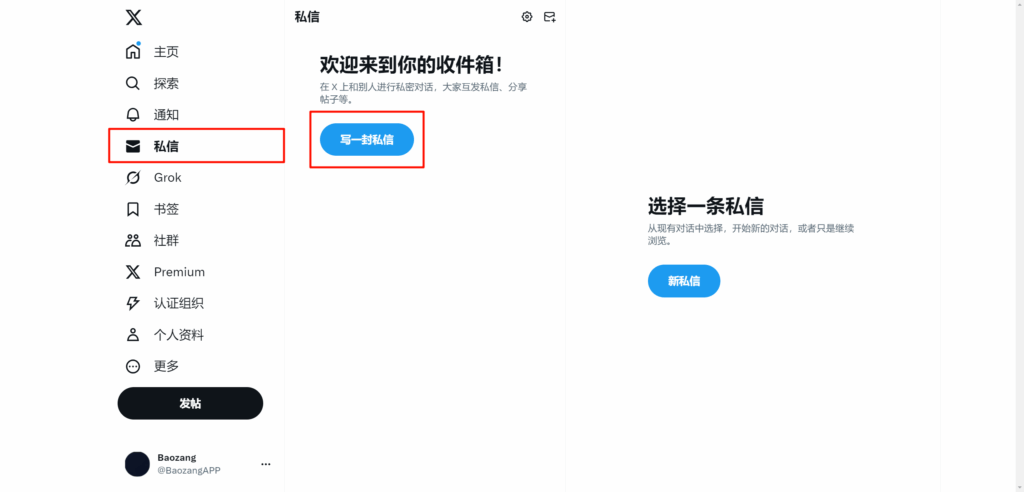
Task: Select the Premium menu item
Action: tap(165, 272)
